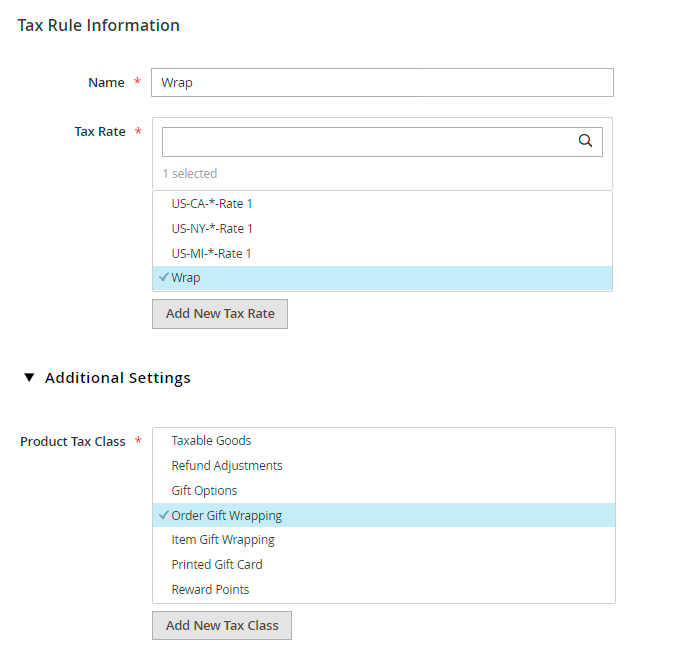
Task: Click the checkmark icon beside Wrap
Action: click(163, 278)
